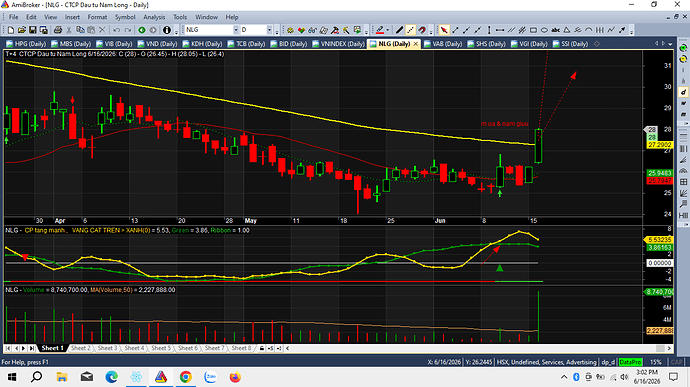Open the black info (i) icon
This screenshot has height=387, width=690.
(x=167, y=30)
